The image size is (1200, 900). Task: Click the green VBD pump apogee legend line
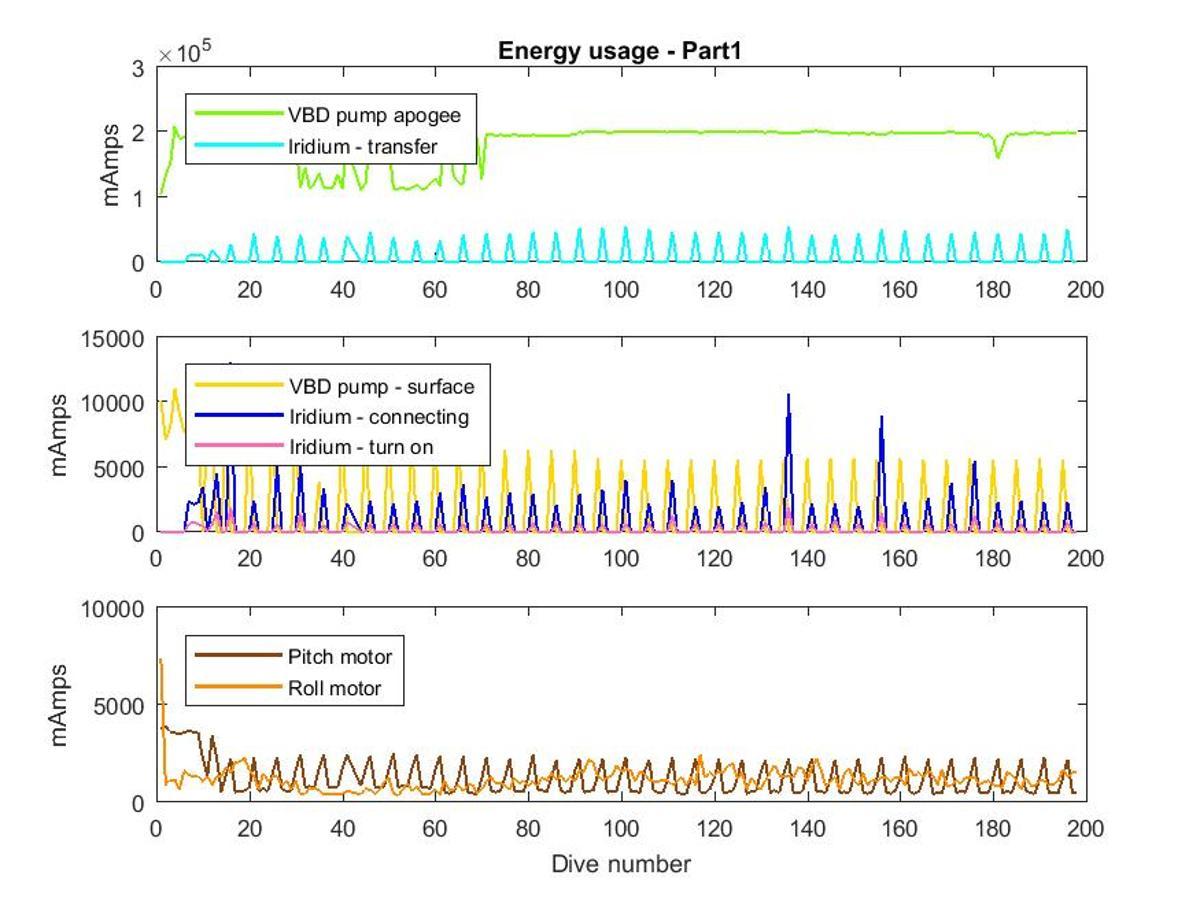(x=238, y=115)
